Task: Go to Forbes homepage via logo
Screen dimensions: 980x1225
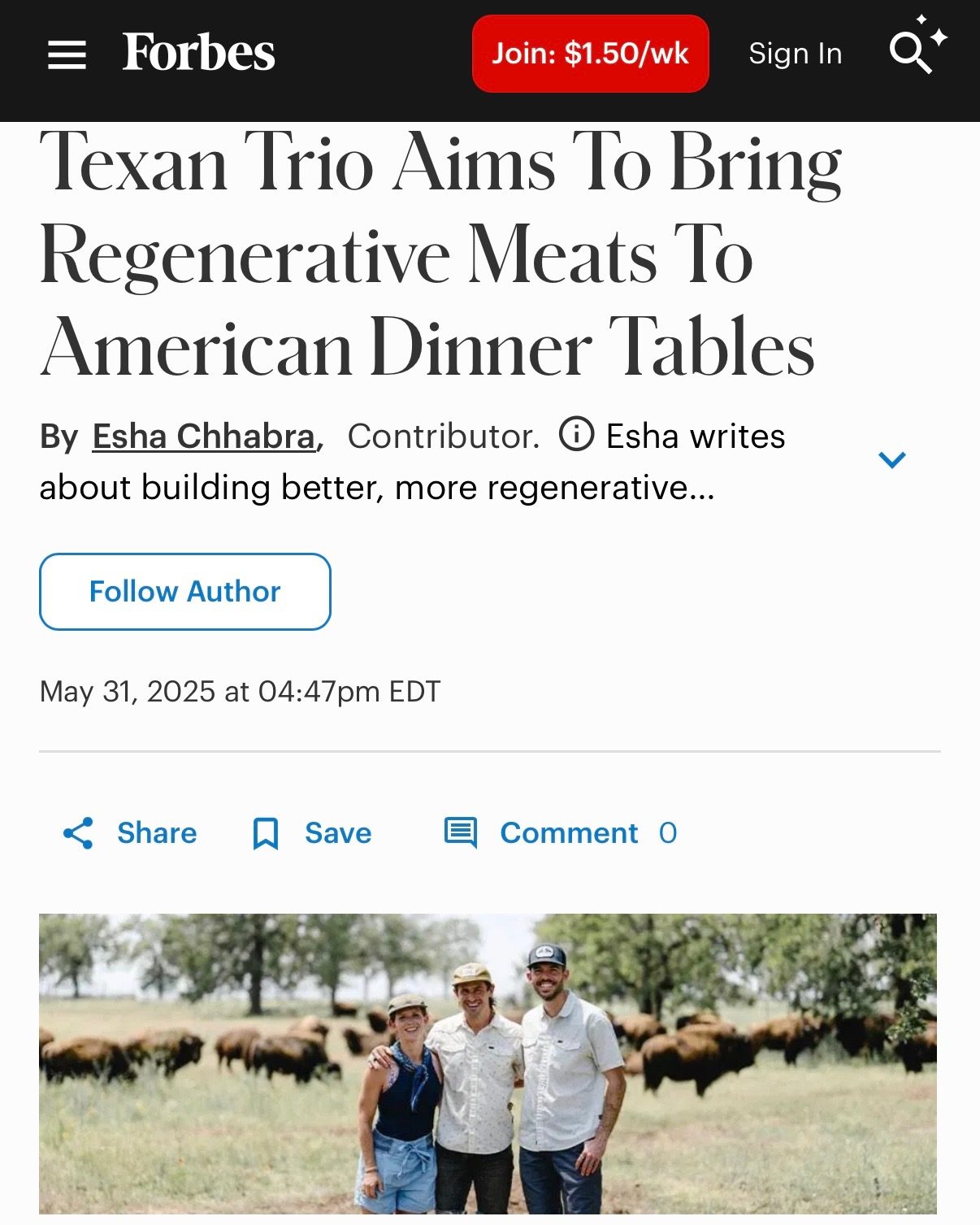Action: pyautogui.click(x=199, y=53)
